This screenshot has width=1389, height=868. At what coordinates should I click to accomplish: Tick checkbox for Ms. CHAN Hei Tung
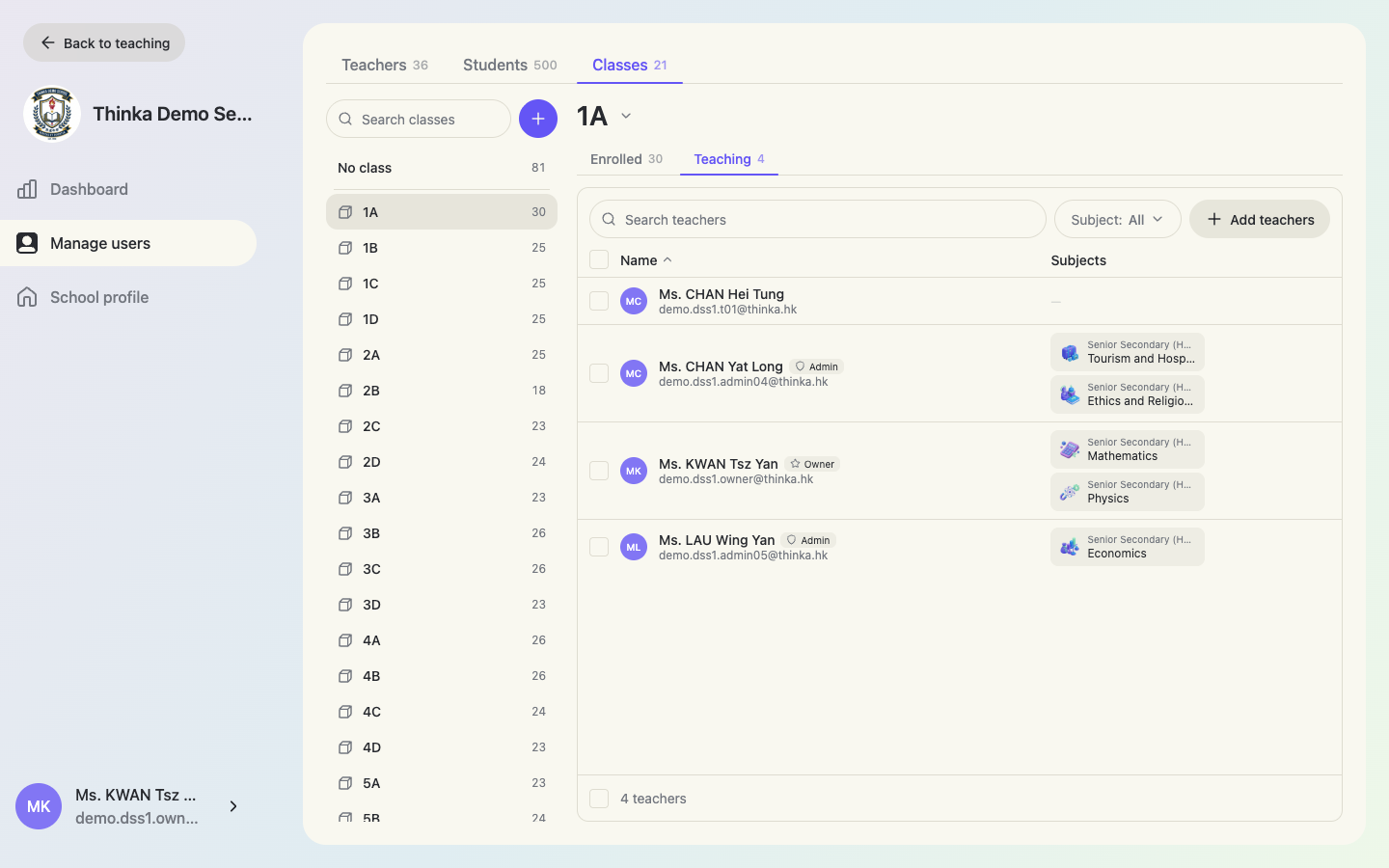pos(599,301)
